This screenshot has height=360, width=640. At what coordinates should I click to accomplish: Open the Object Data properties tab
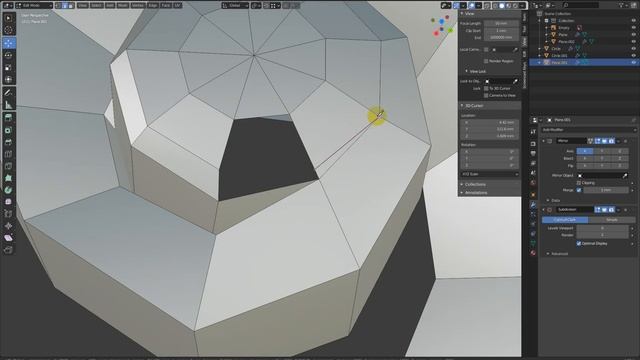point(533,243)
